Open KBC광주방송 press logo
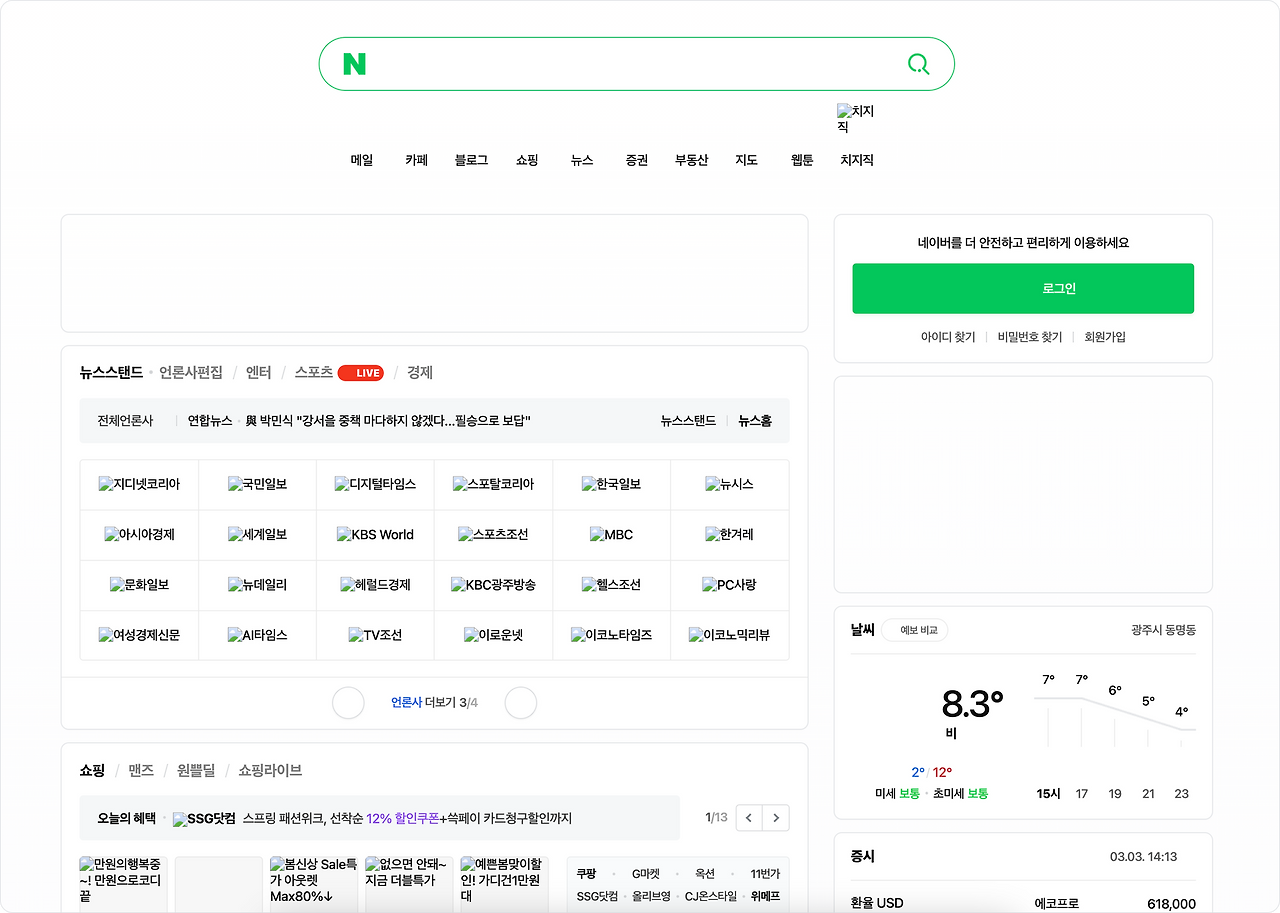 click(x=493, y=585)
